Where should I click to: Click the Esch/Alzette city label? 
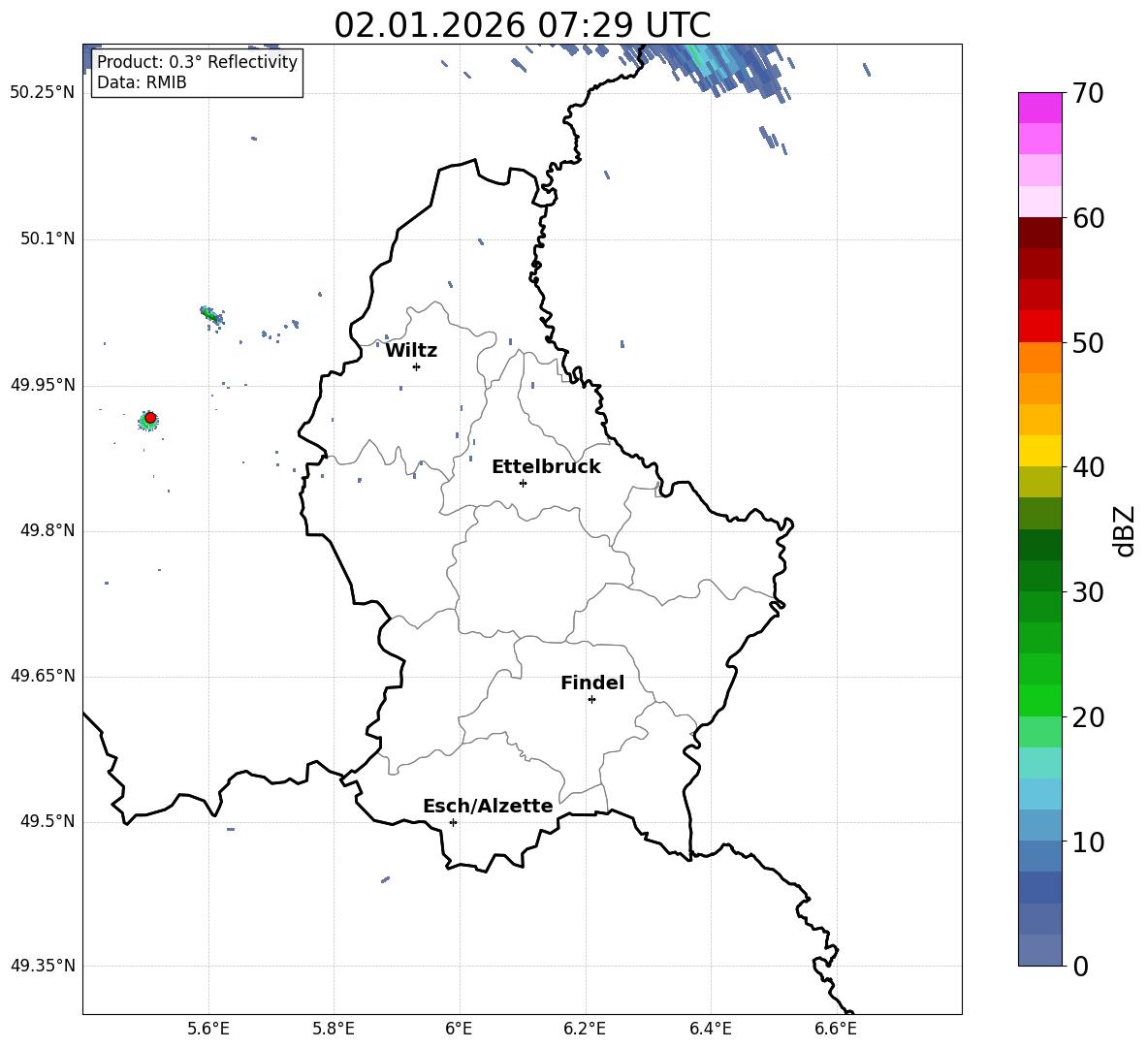pyautogui.click(x=488, y=807)
